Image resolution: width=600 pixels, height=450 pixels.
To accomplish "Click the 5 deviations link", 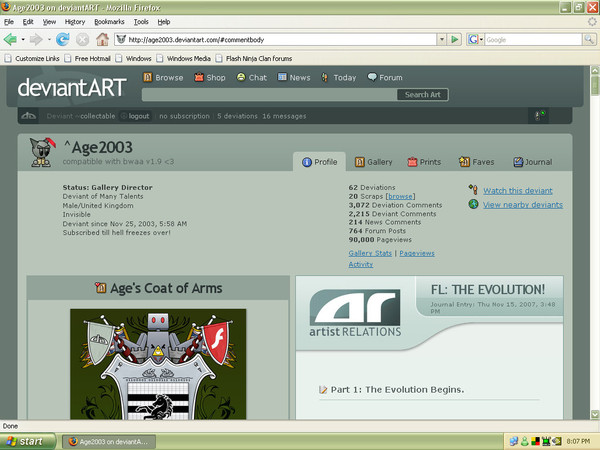I will [237, 116].
